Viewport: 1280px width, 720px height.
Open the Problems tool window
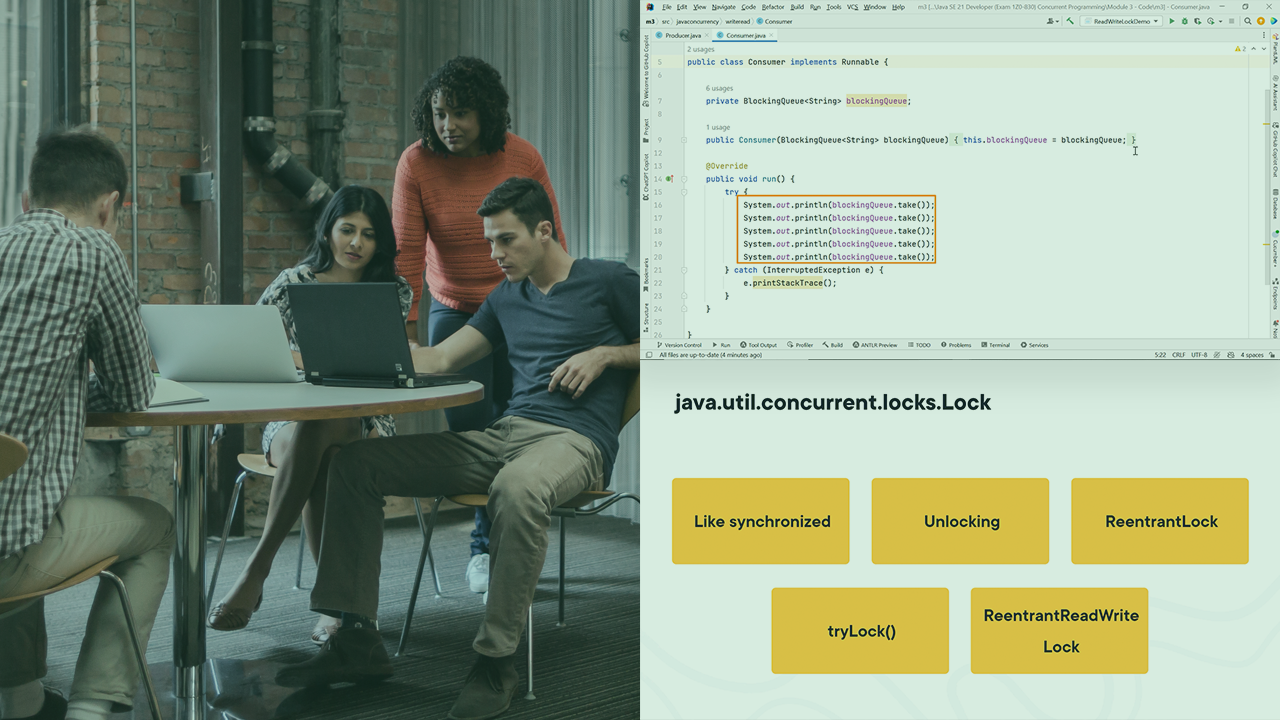[x=955, y=345]
